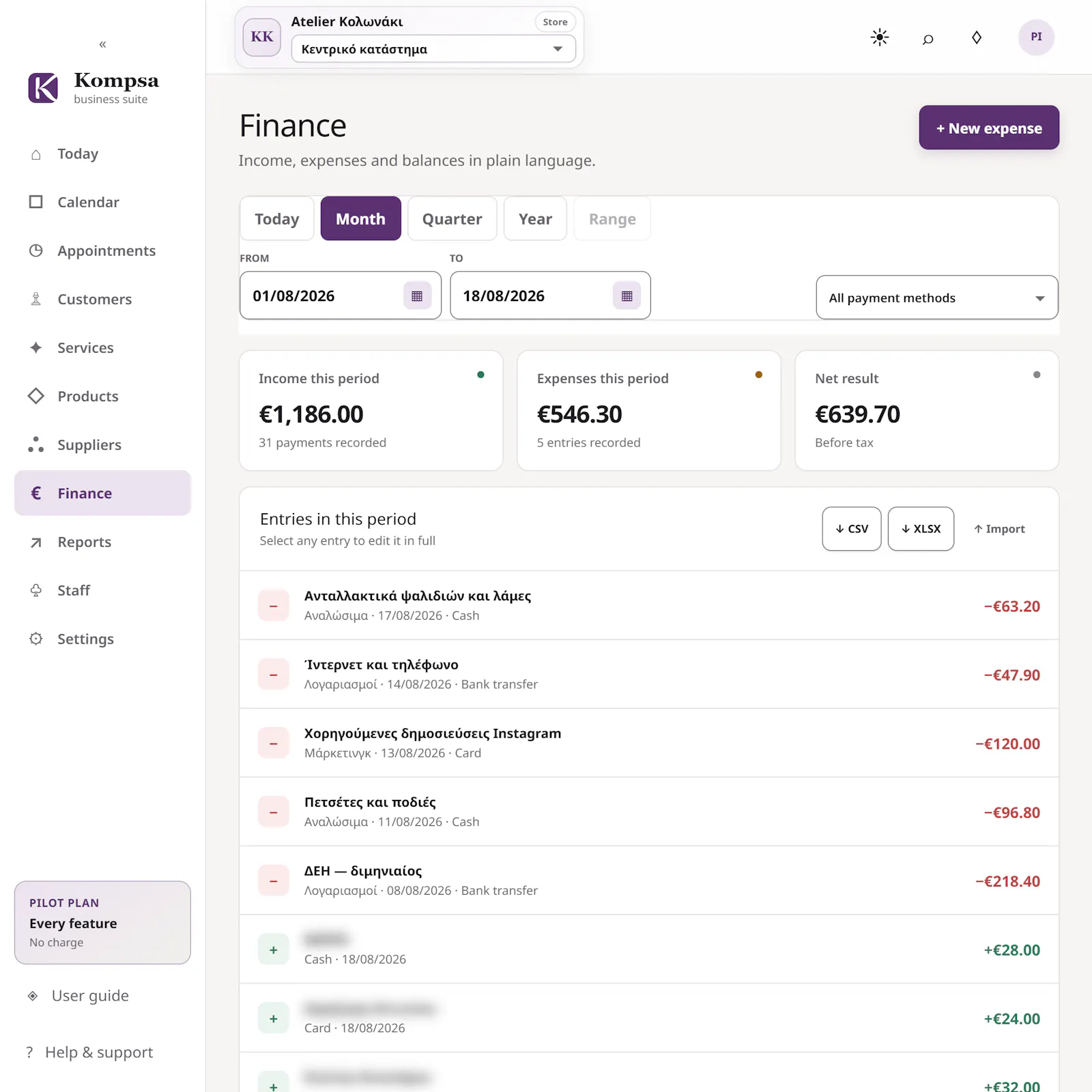Viewport: 1092px width, 1092px height.
Task: Click the TO date field 18/08/2026
Action: [x=550, y=296]
